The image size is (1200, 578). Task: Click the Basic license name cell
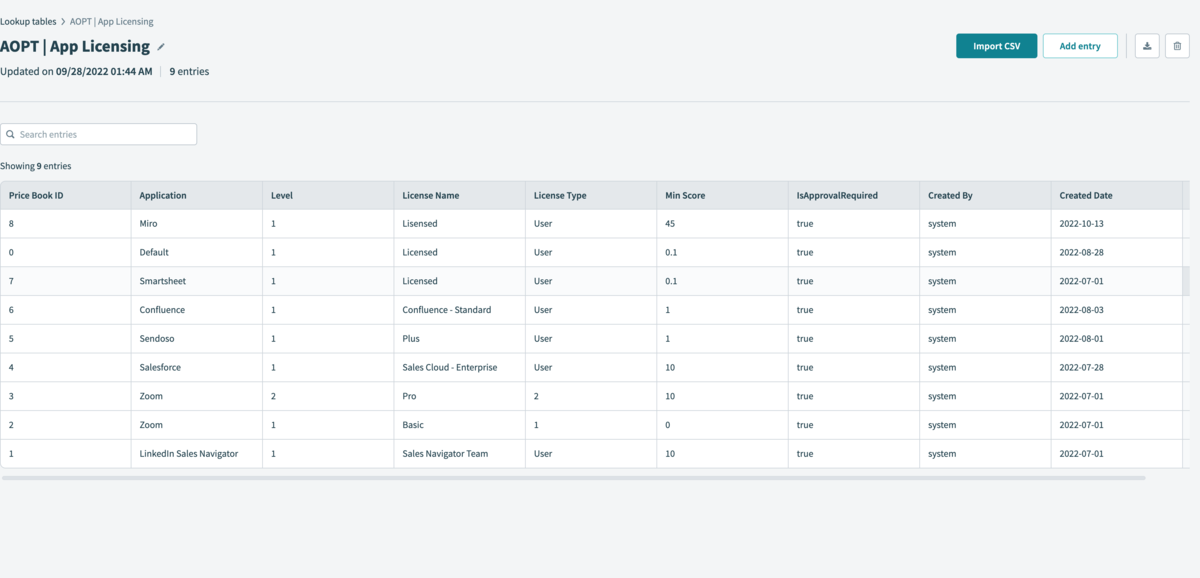pyautogui.click(x=459, y=425)
